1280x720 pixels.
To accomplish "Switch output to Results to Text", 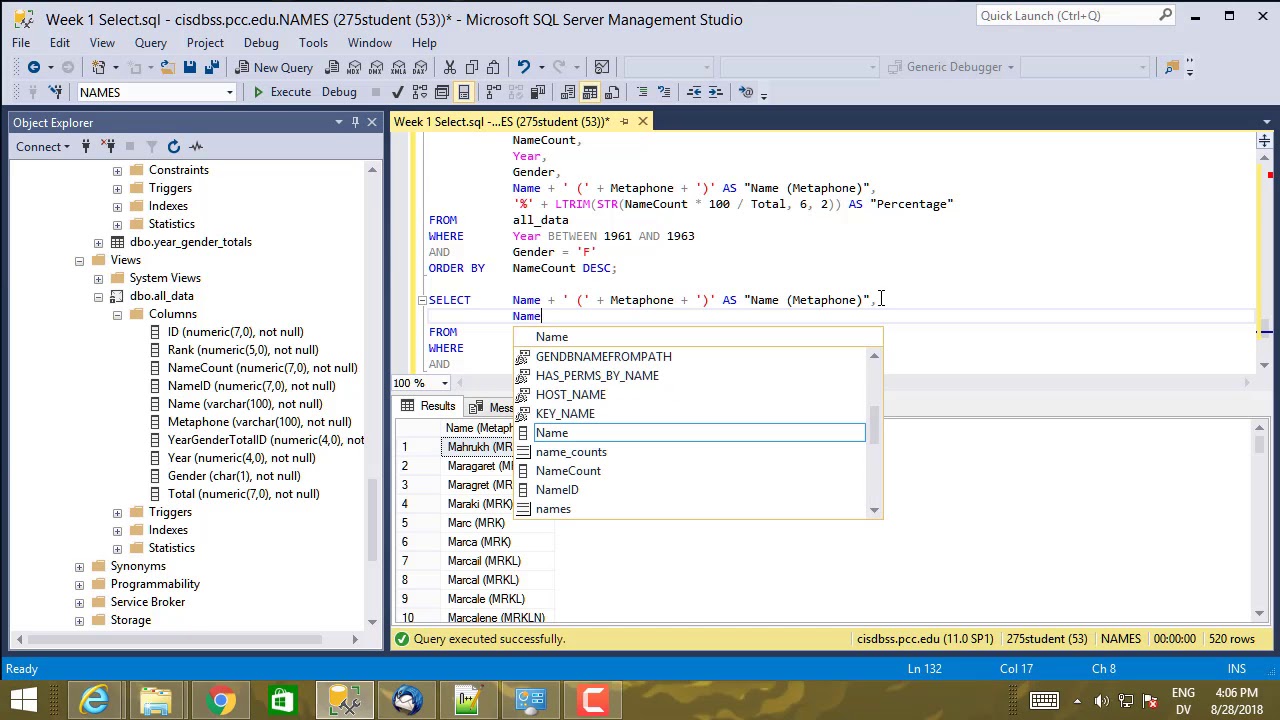I will click(x=567, y=92).
